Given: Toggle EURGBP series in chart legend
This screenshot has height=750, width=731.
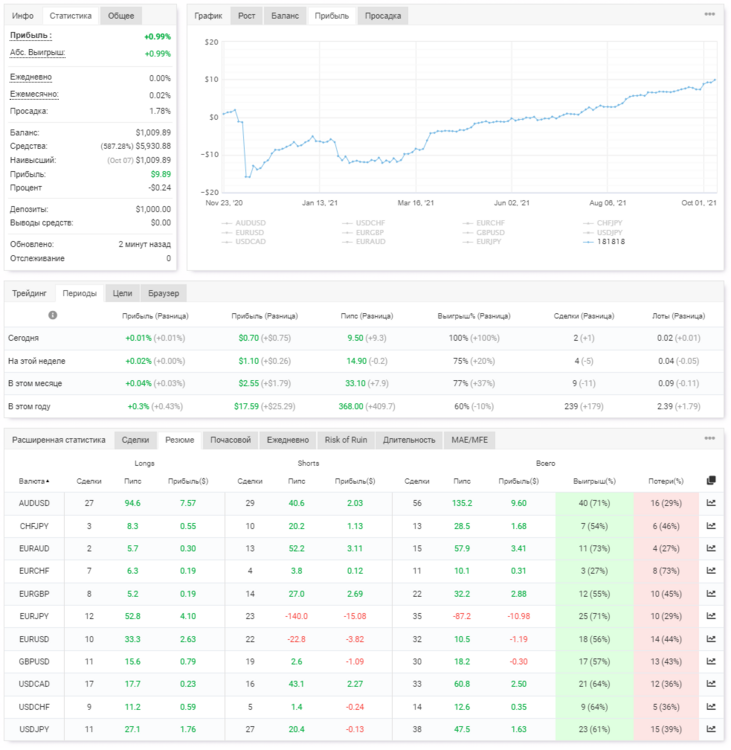Looking at the screenshot, I should (364, 232).
